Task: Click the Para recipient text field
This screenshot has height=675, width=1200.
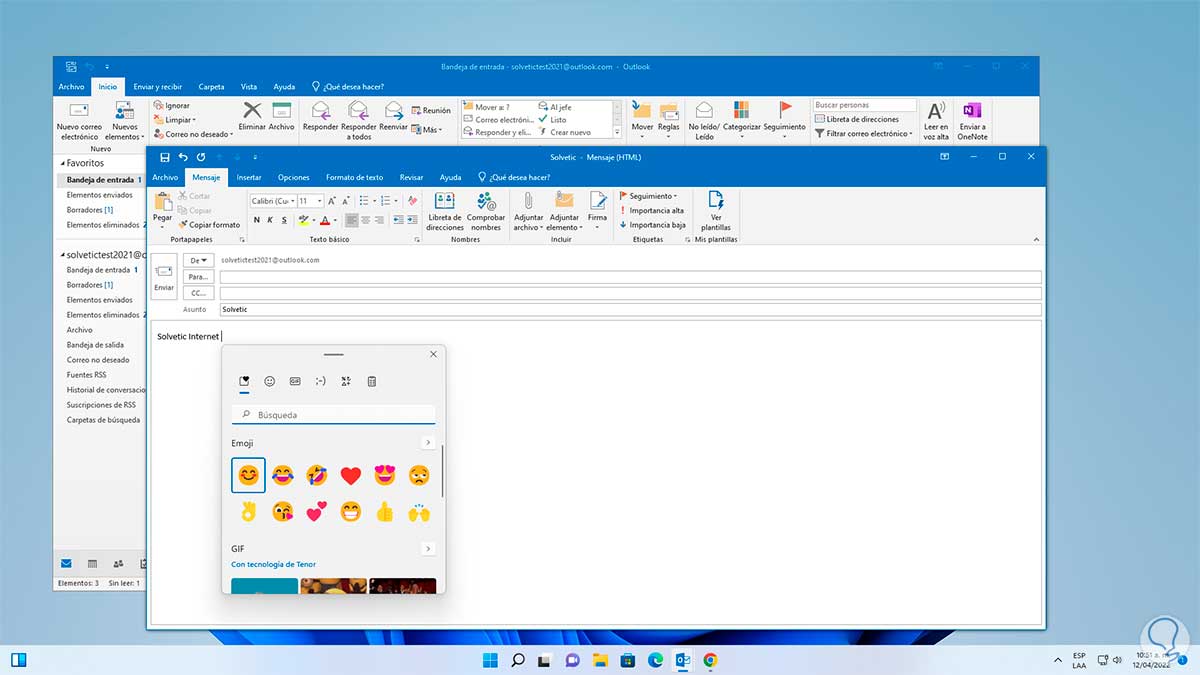Action: (630, 277)
